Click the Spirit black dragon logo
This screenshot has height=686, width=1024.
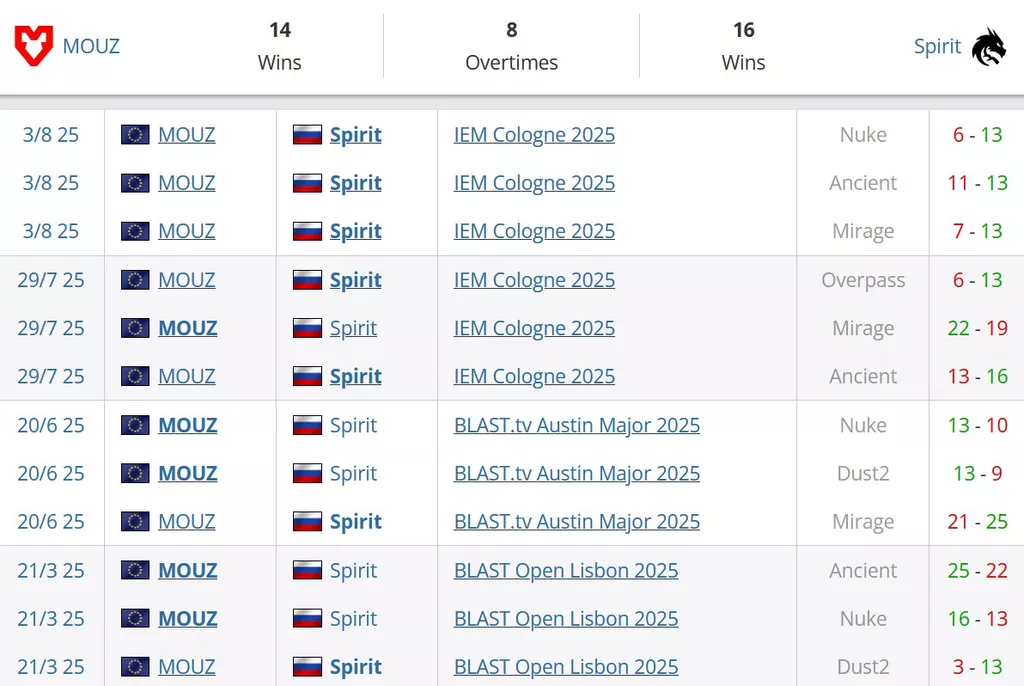point(989,46)
